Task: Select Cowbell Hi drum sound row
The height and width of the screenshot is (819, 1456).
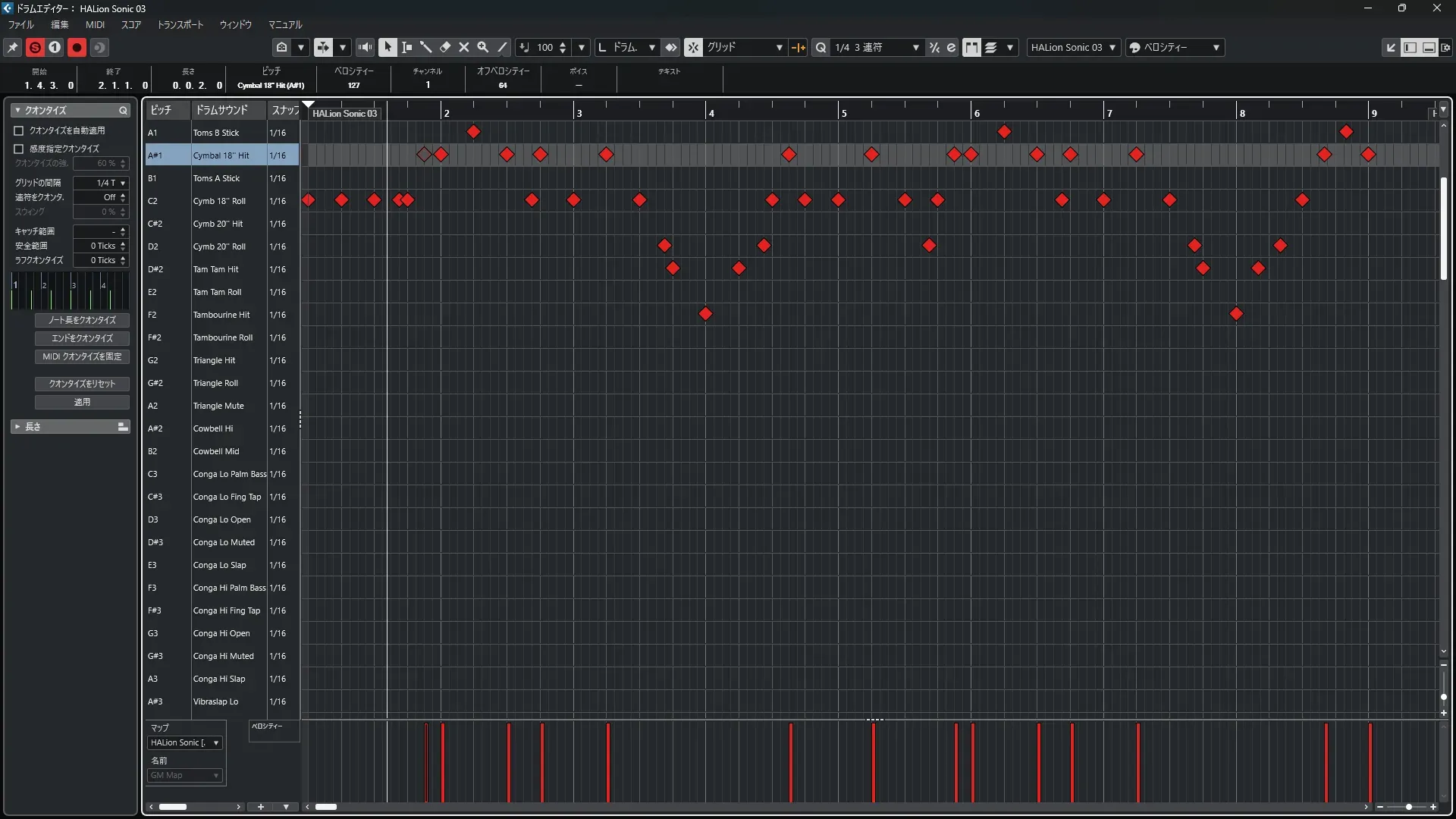Action: click(x=213, y=428)
